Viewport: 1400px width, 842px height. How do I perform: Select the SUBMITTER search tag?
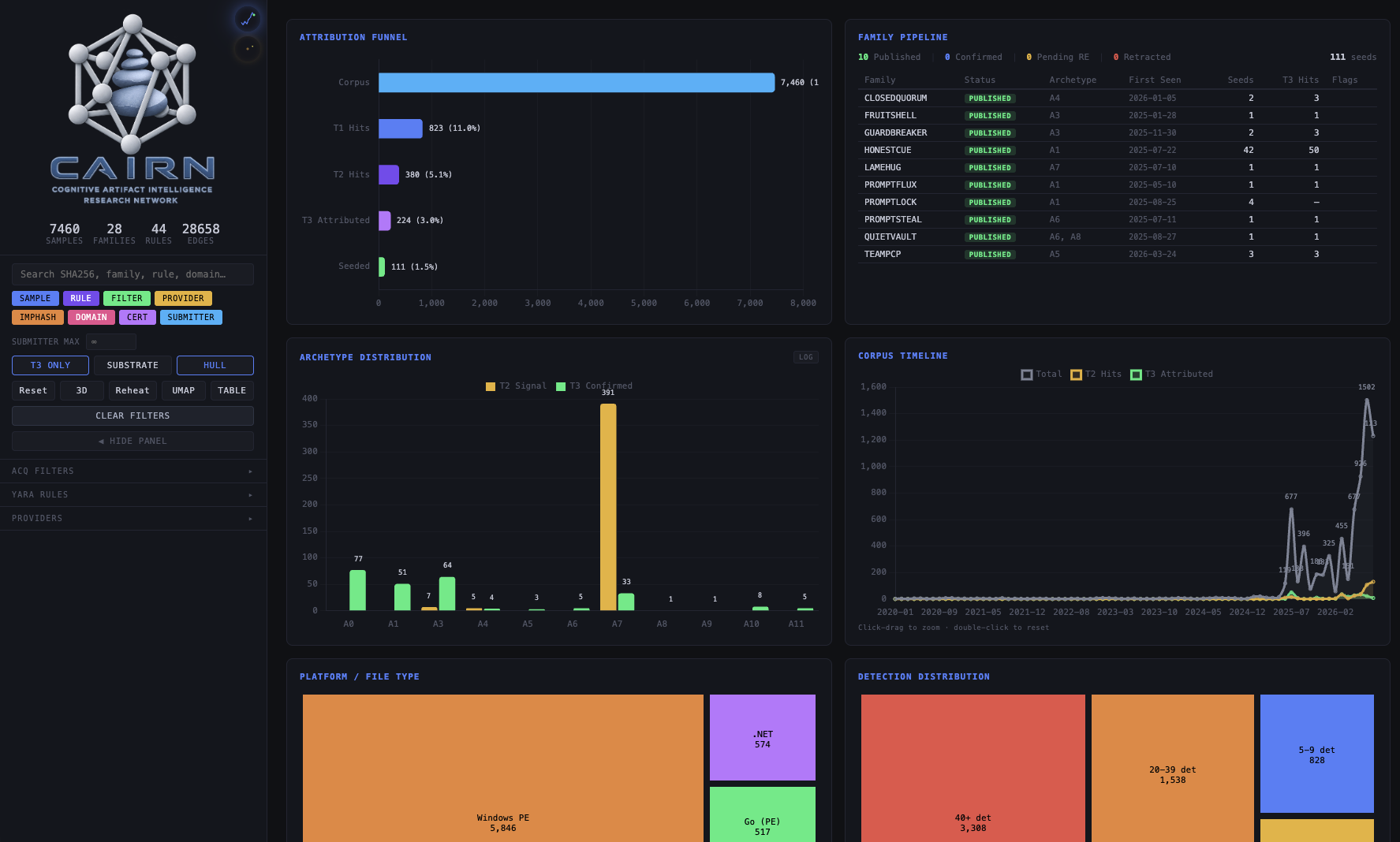[x=191, y=318]
